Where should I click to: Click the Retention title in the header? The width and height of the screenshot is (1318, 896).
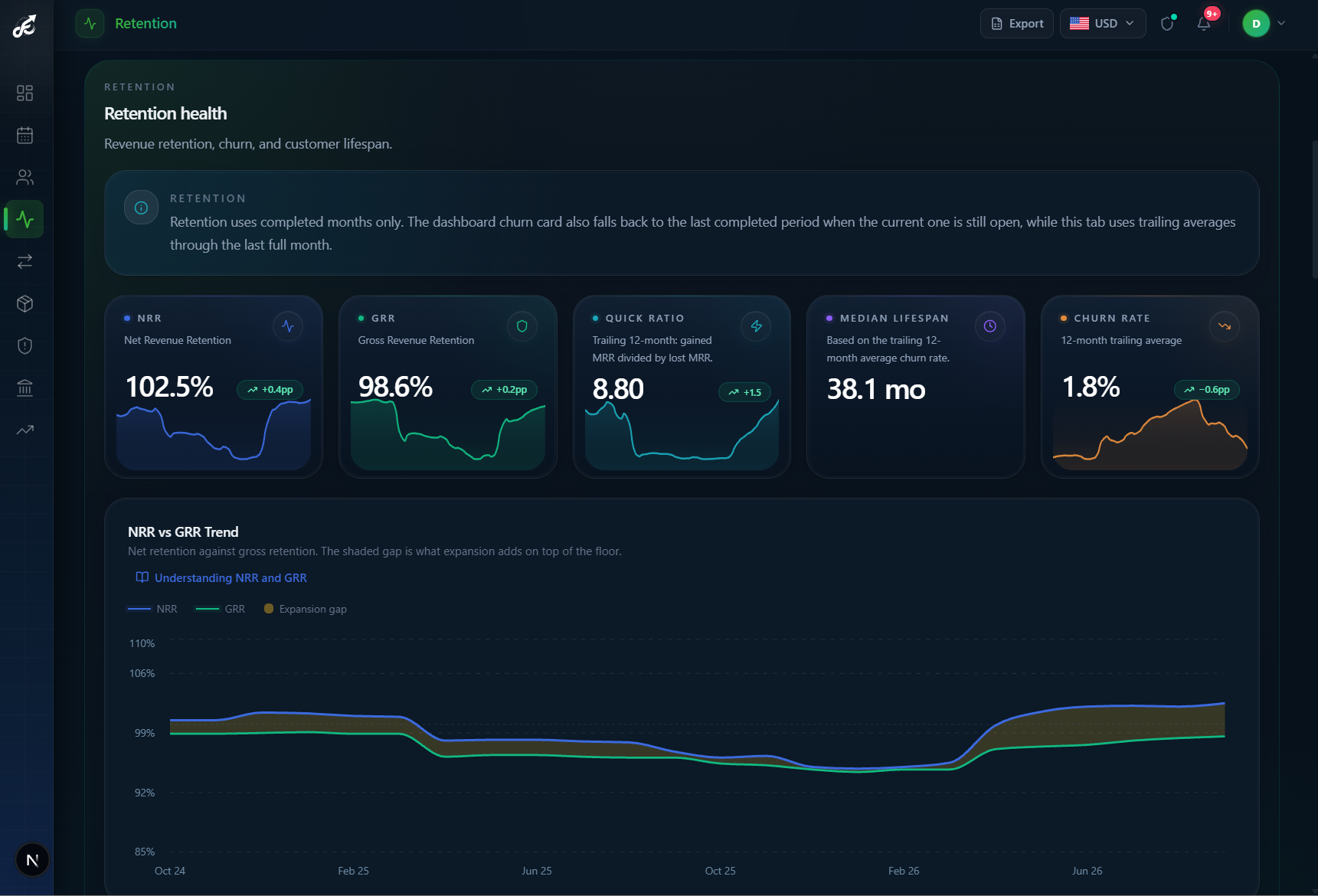[146, 24]
